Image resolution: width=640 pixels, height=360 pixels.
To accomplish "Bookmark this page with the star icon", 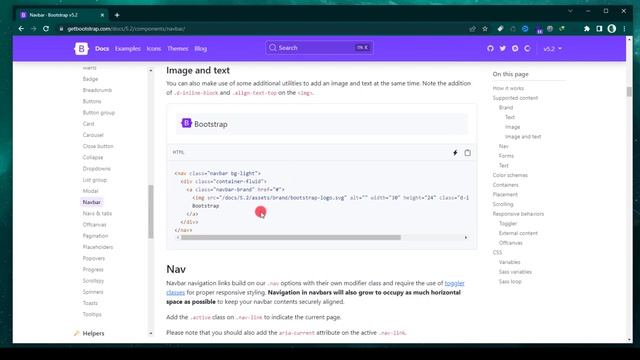I will click(x=485, y=29).
